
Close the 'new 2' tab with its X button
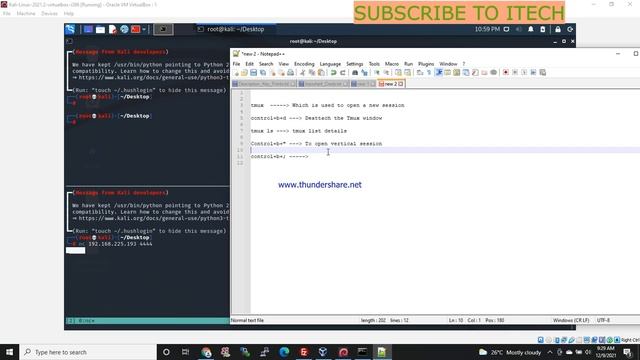[x=401, y=84]
